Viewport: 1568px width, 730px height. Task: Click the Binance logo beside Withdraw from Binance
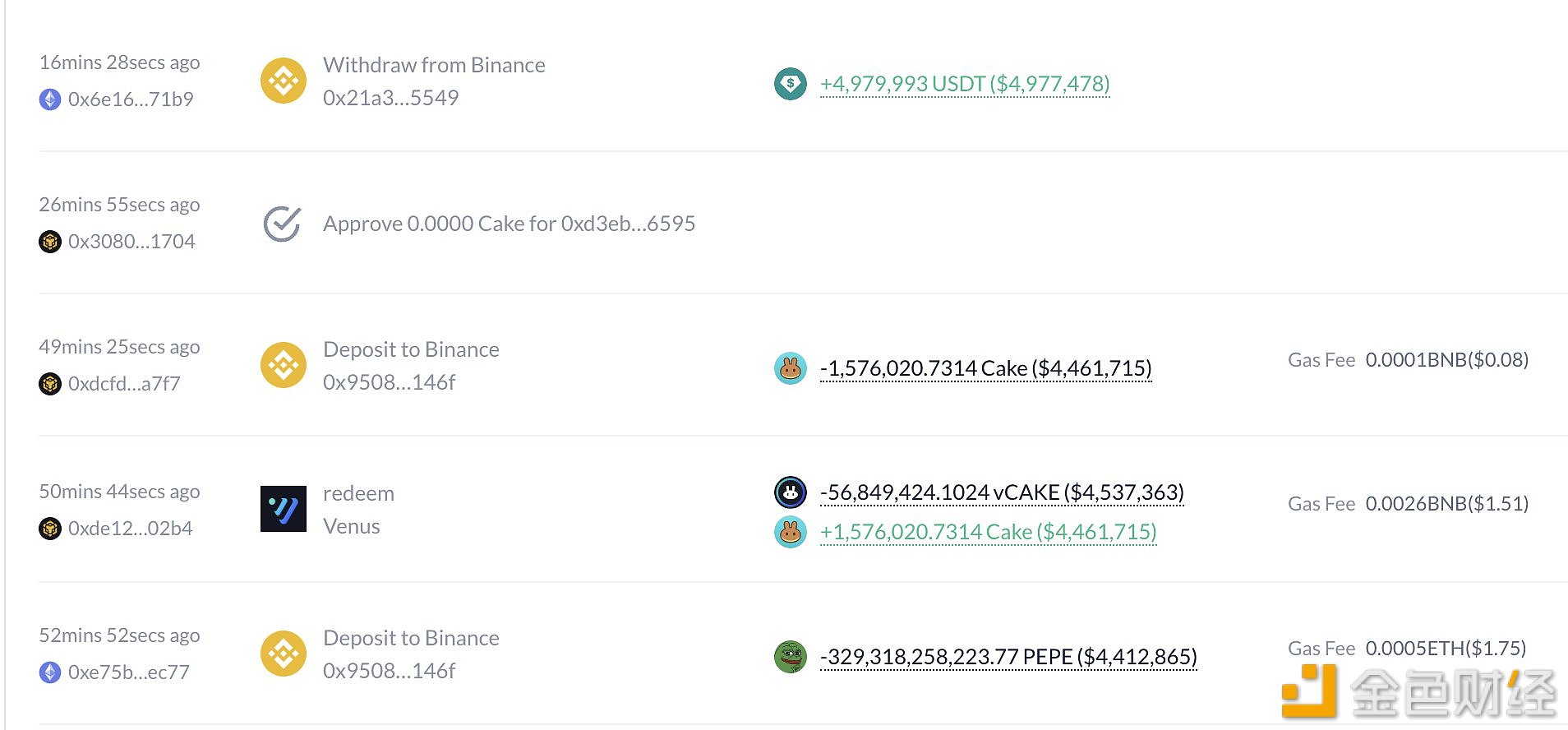284,81
